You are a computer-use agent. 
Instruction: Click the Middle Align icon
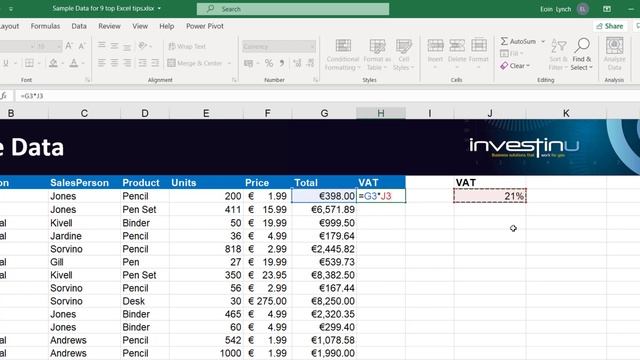pyautogui.click(x=114, y=46)
